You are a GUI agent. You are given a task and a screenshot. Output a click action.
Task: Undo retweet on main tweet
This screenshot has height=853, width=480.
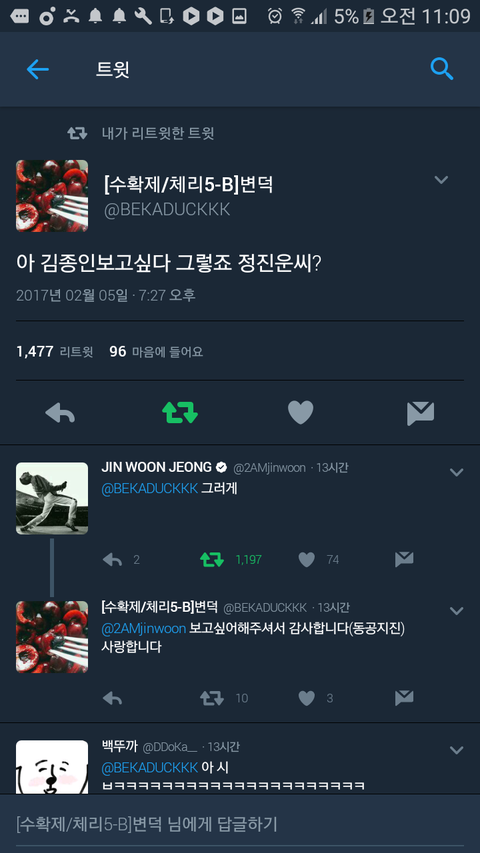(180, 413)
